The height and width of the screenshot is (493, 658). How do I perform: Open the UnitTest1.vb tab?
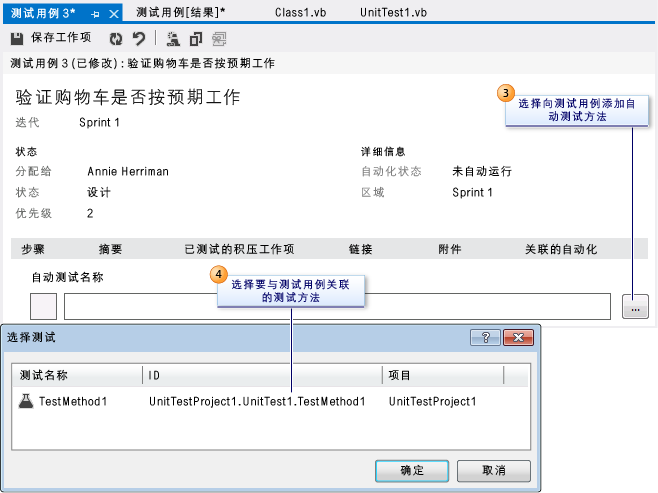point(393,13)
